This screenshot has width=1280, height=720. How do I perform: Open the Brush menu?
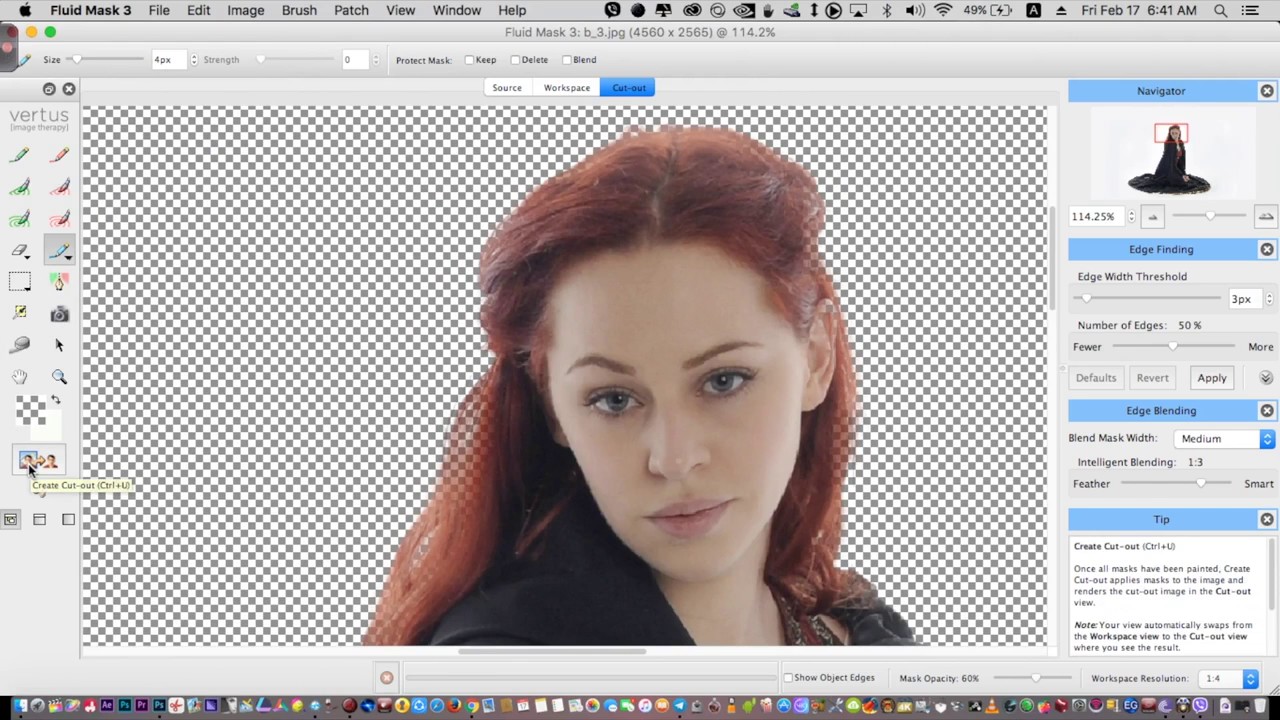299,10
